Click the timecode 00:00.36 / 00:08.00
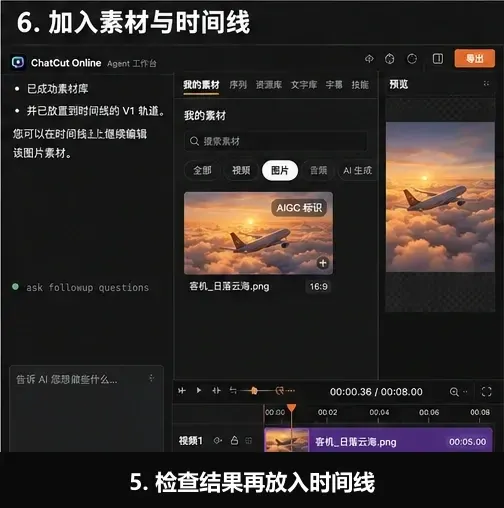Viewport: 504px width, 508px height. (376, 392)
